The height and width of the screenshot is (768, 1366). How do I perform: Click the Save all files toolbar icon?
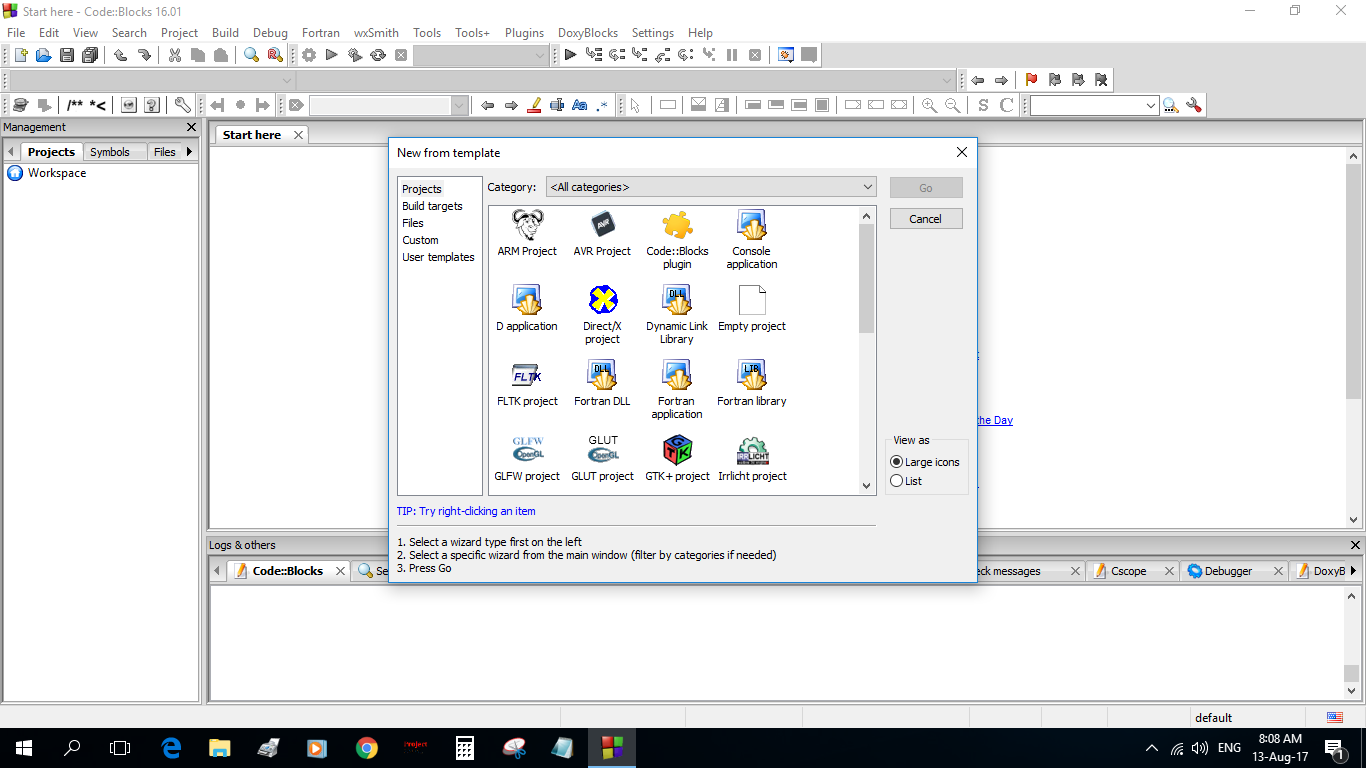[90, 55]
